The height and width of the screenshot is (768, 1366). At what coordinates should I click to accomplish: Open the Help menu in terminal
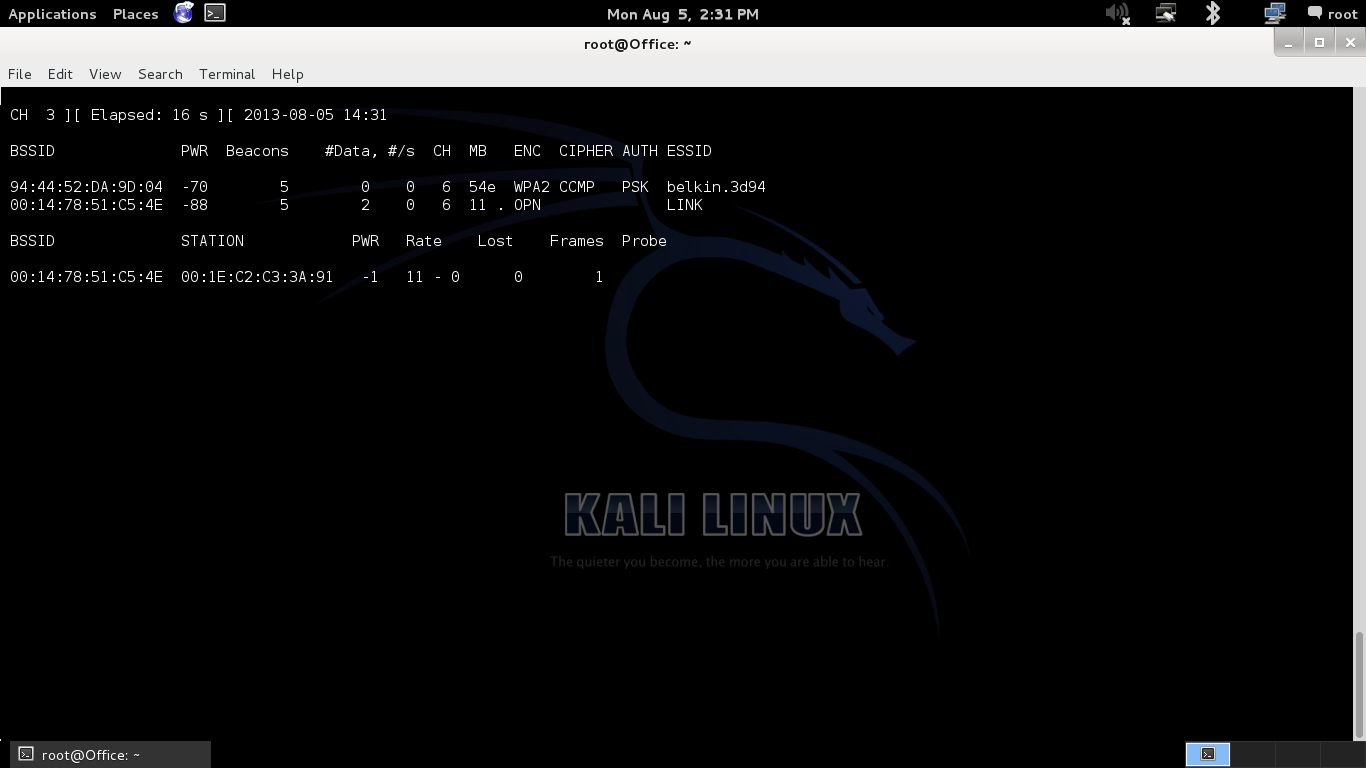[x=287, y=74]
